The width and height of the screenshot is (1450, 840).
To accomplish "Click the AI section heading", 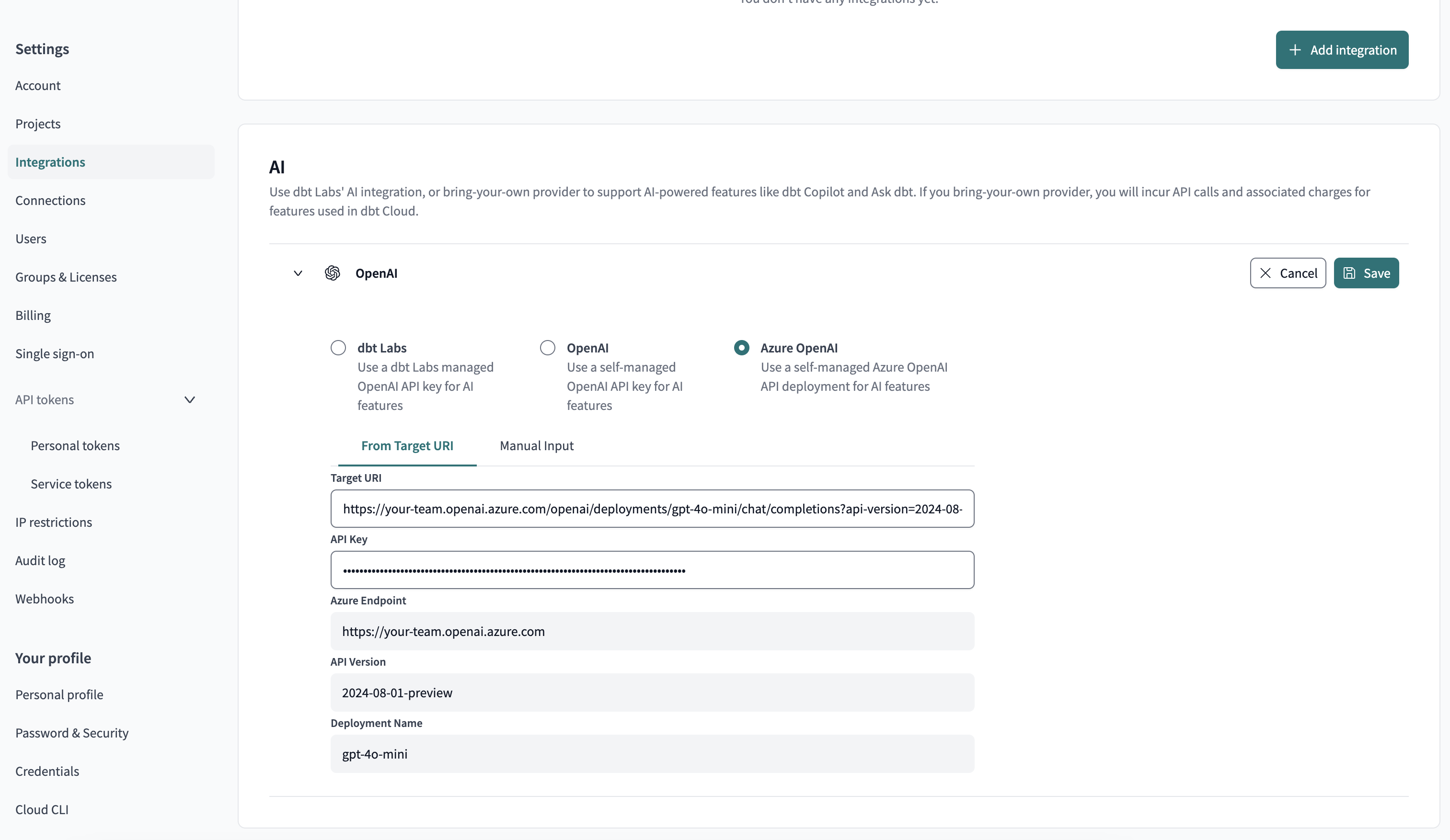I will click(277, 167).
